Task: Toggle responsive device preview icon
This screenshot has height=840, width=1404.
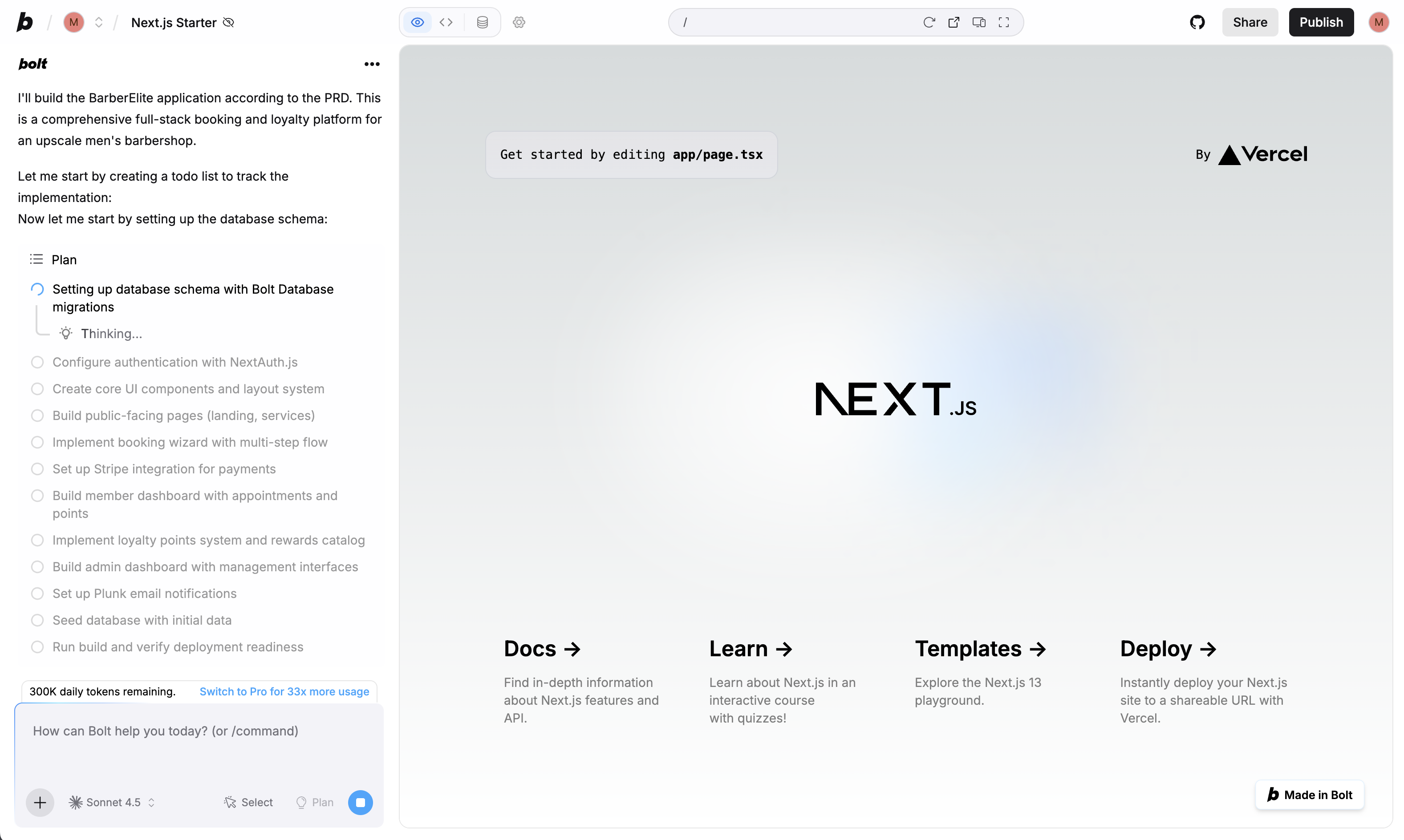Action: point(979,22)
